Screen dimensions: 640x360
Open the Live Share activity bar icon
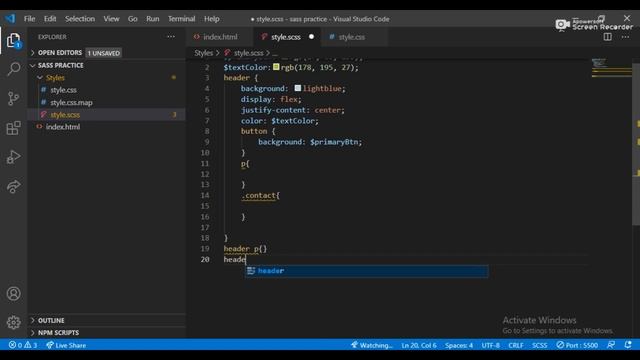pos(13,187)
